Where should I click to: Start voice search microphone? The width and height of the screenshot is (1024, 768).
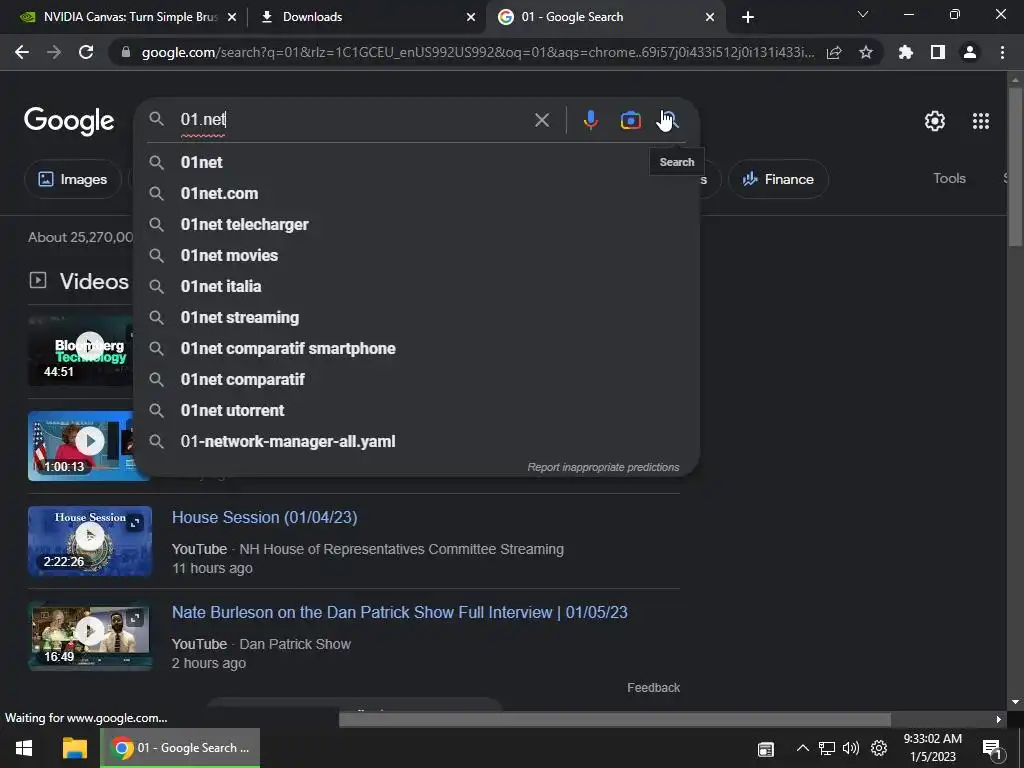click(590, 120)
